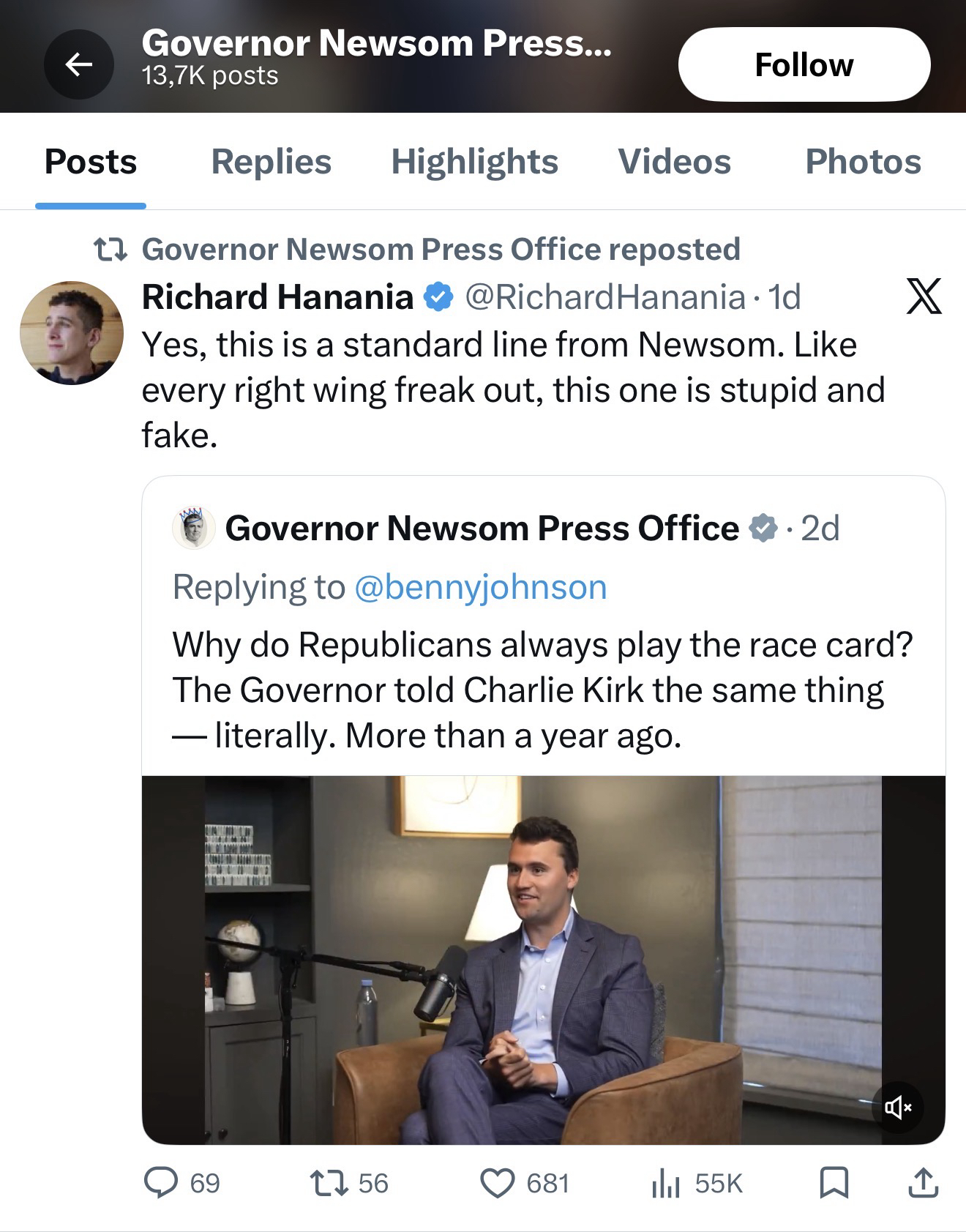
Task: Tap Governor Newsom Press Office quoted avatar
Action: click(194, 528)
